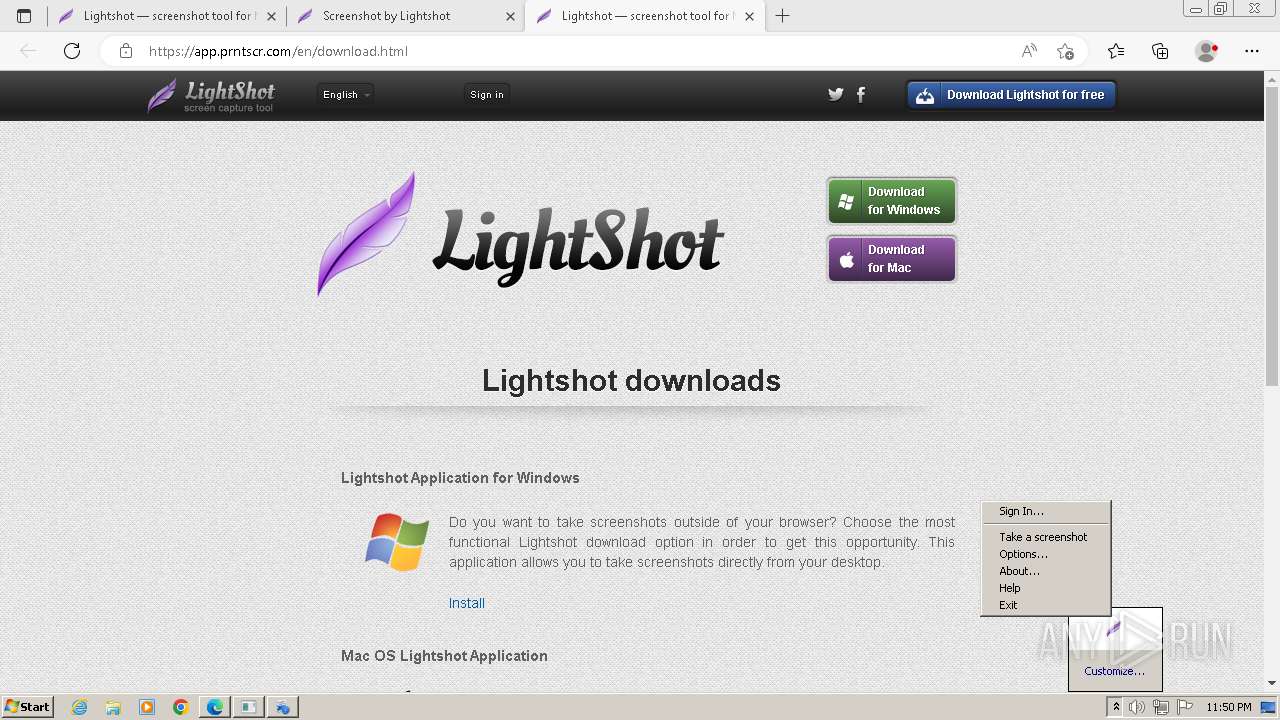Click the large LightShot banner logo
The height and width of the screenshot is (720, 1280).
coord(520,235)
